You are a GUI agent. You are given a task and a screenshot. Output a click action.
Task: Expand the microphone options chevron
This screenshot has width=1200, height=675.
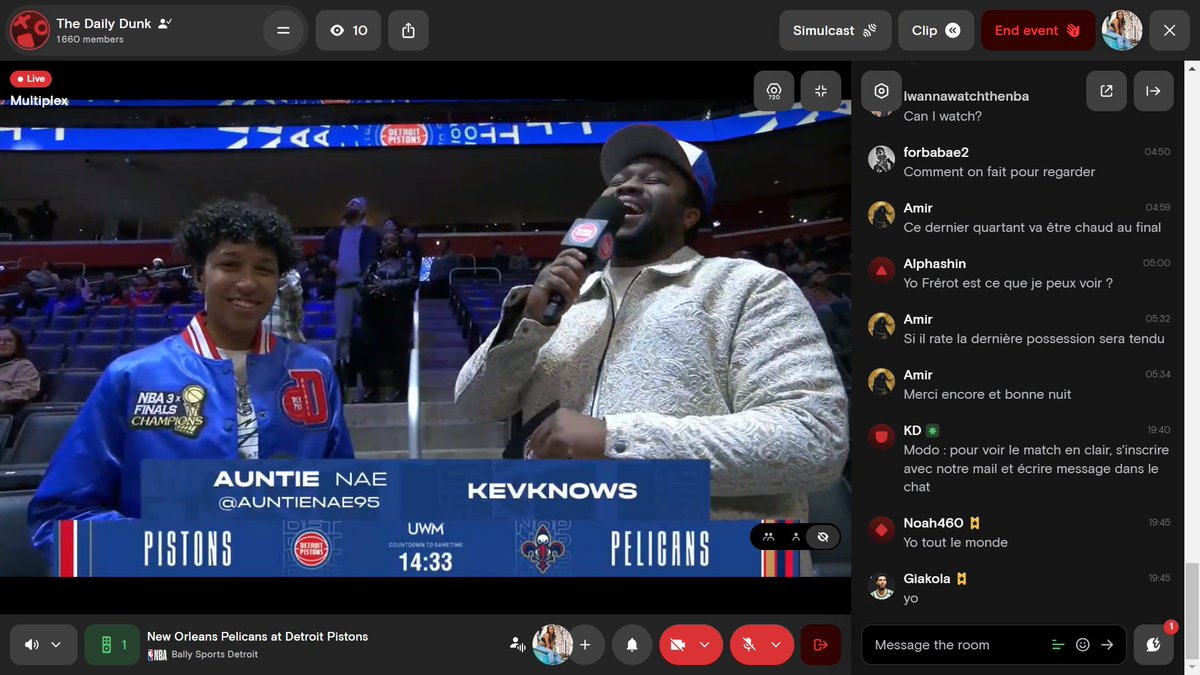coord(777,645)
